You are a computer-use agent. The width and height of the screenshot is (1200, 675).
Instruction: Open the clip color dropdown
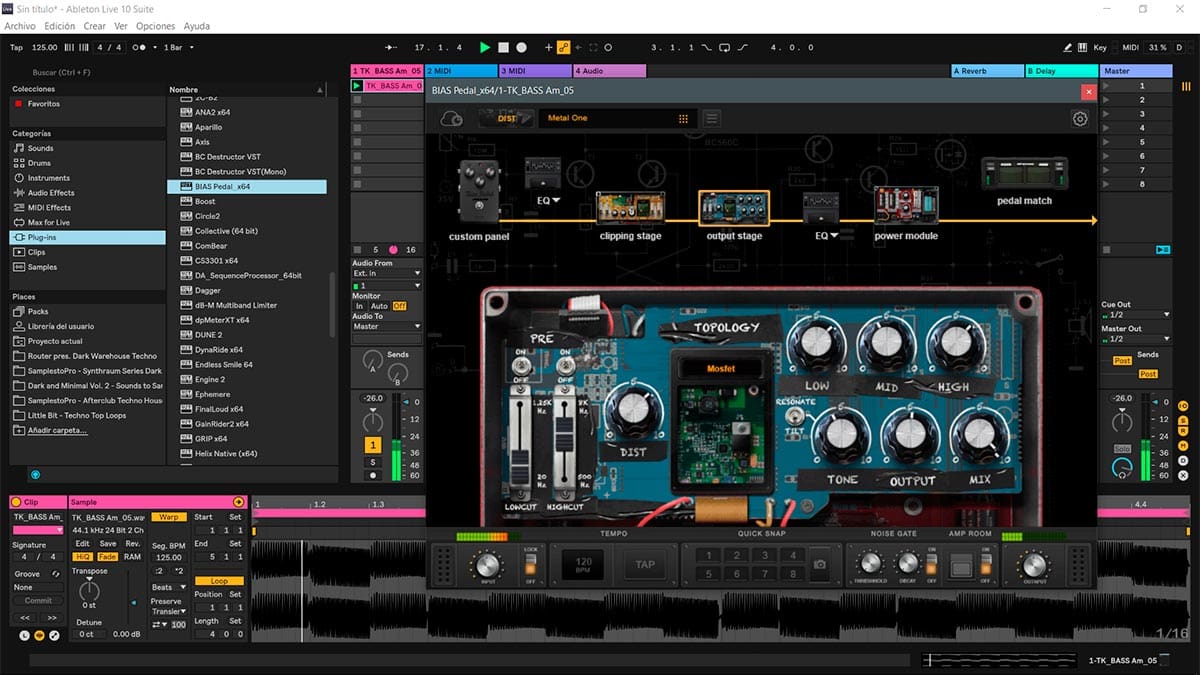click(x=38, y=530)
